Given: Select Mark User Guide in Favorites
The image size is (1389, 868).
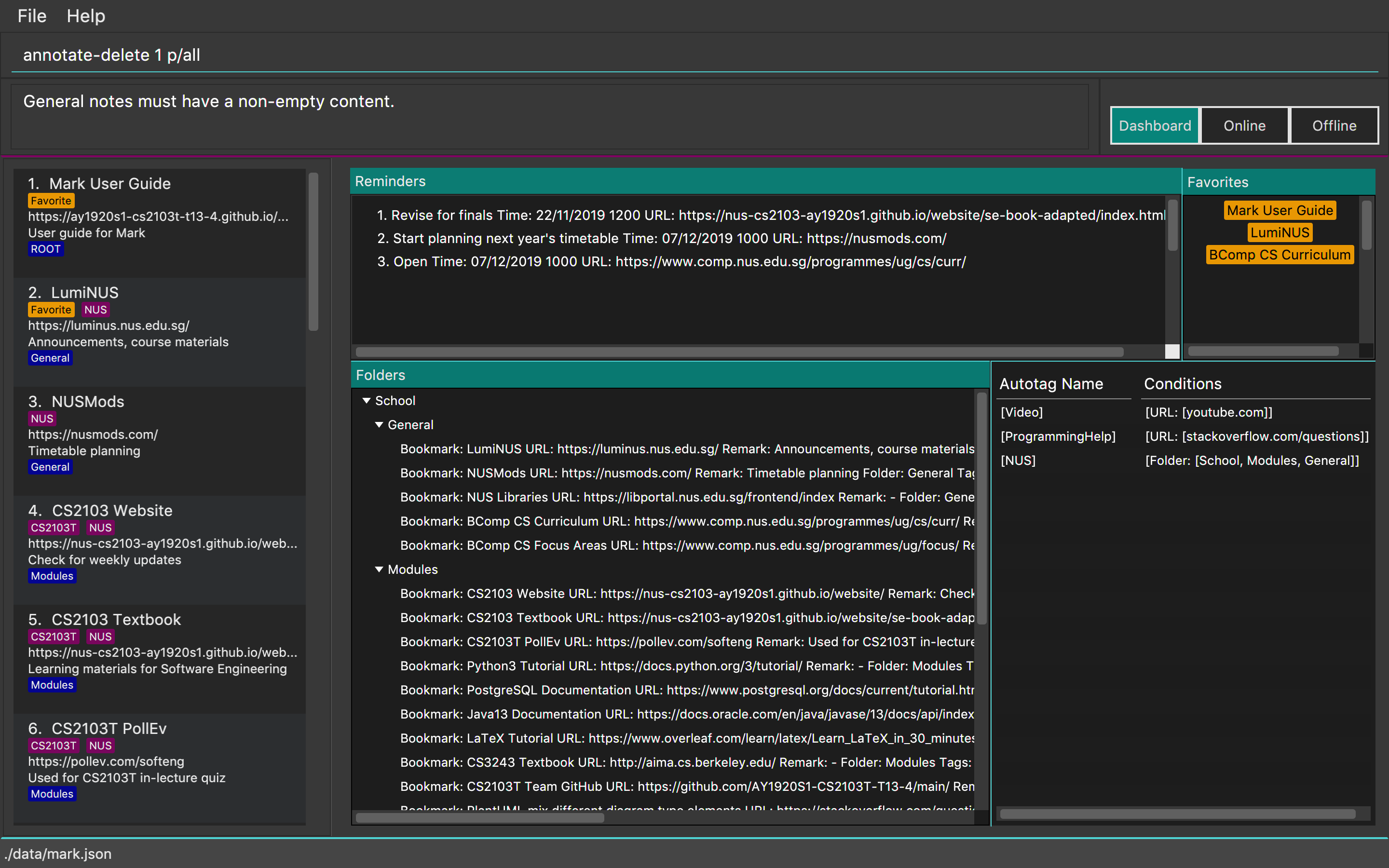Looking at the screenshot, I should pos(1280,211).
